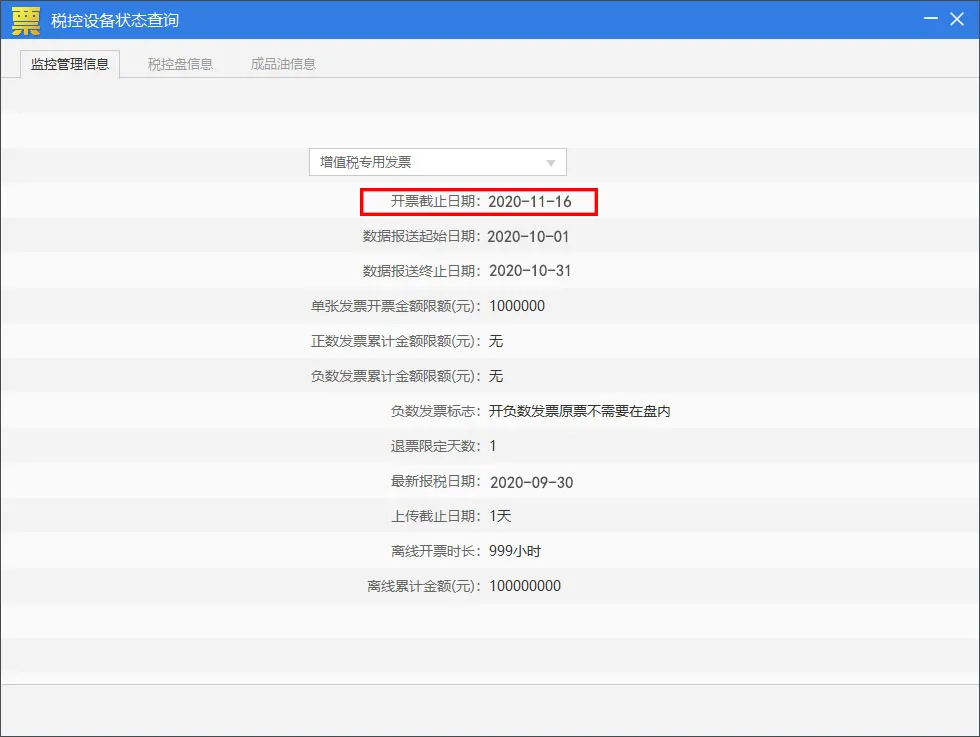Go to the 成品油信息 tab

[x=283, y=64]
